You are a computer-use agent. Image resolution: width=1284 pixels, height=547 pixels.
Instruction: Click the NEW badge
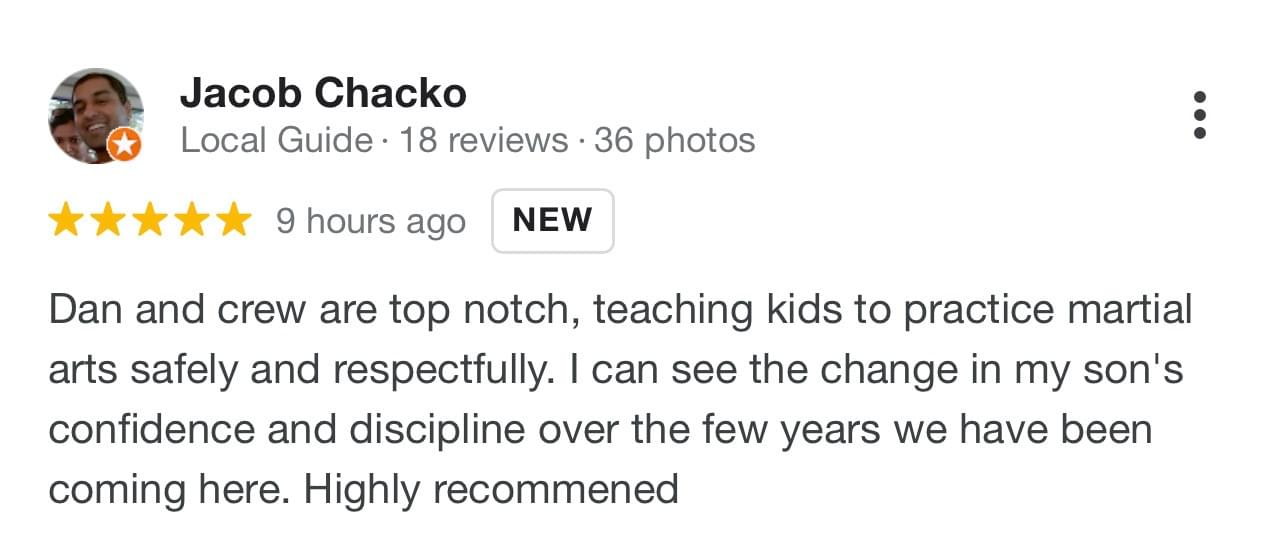tap(553, 220)
